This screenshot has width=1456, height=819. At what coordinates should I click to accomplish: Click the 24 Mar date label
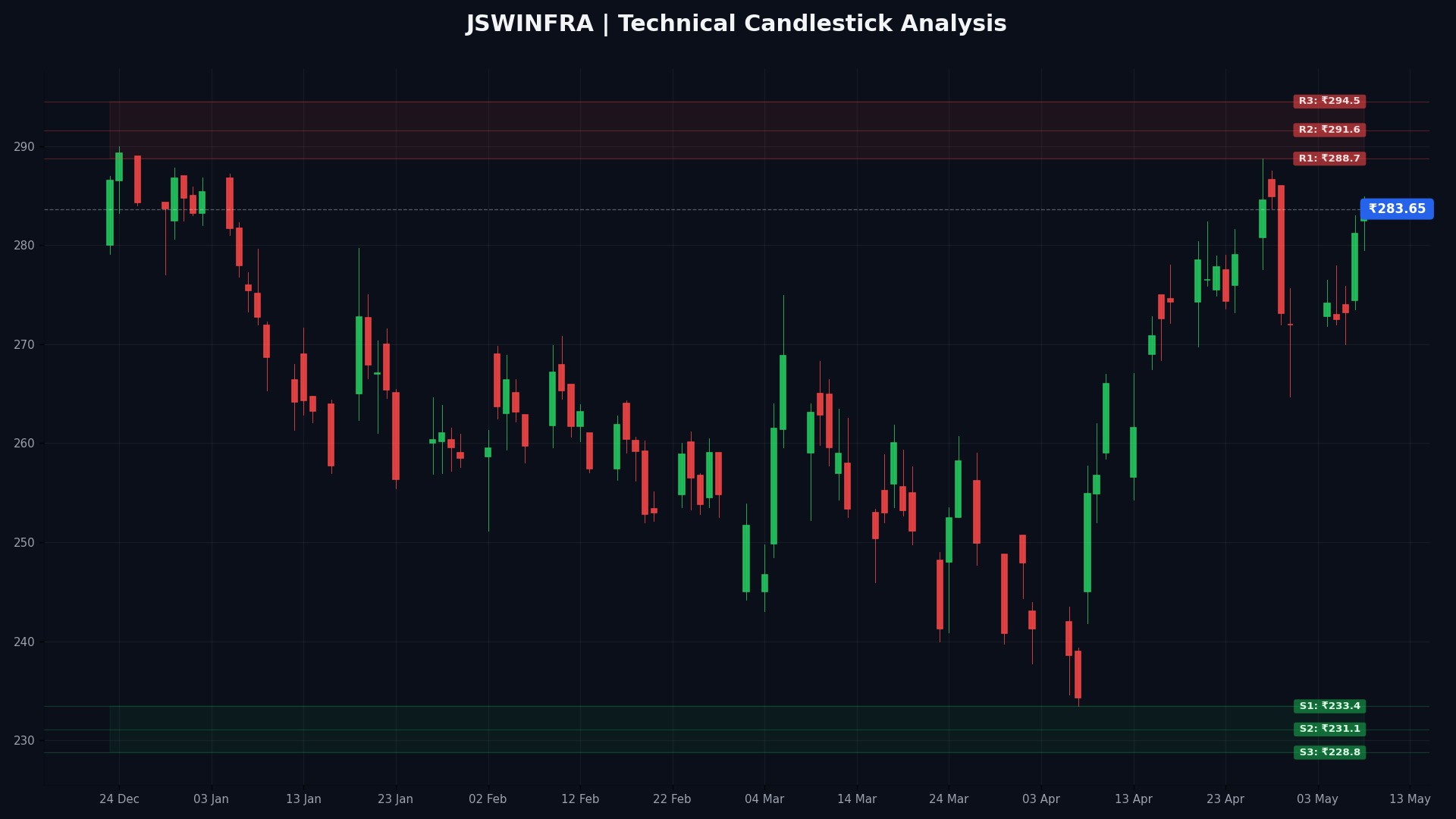click(x=949, y=799)
